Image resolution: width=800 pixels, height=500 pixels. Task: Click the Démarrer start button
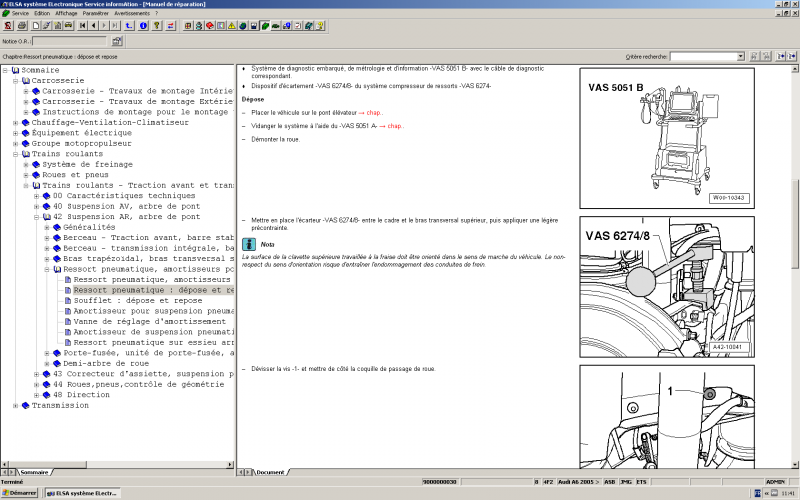21,493
